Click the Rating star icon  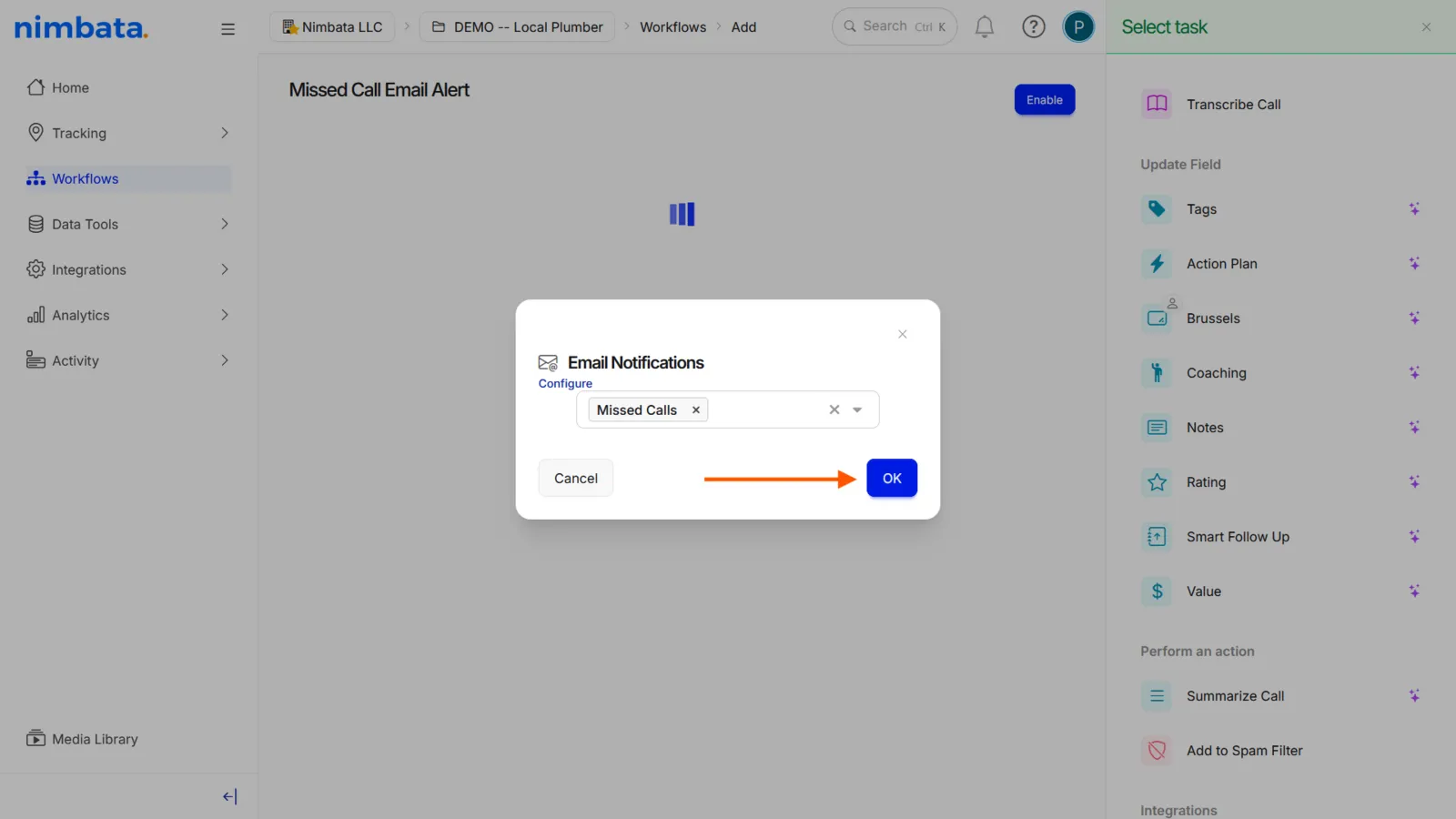click(x=1157, y=481)
